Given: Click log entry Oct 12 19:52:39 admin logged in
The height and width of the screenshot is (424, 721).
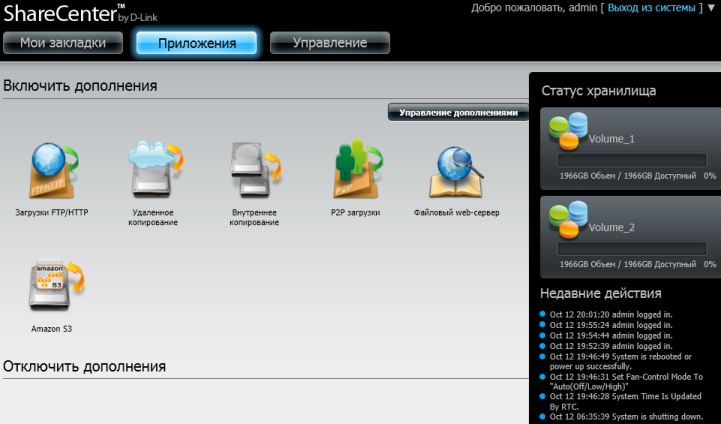Looking at the screenshot, I should [611, 346].
